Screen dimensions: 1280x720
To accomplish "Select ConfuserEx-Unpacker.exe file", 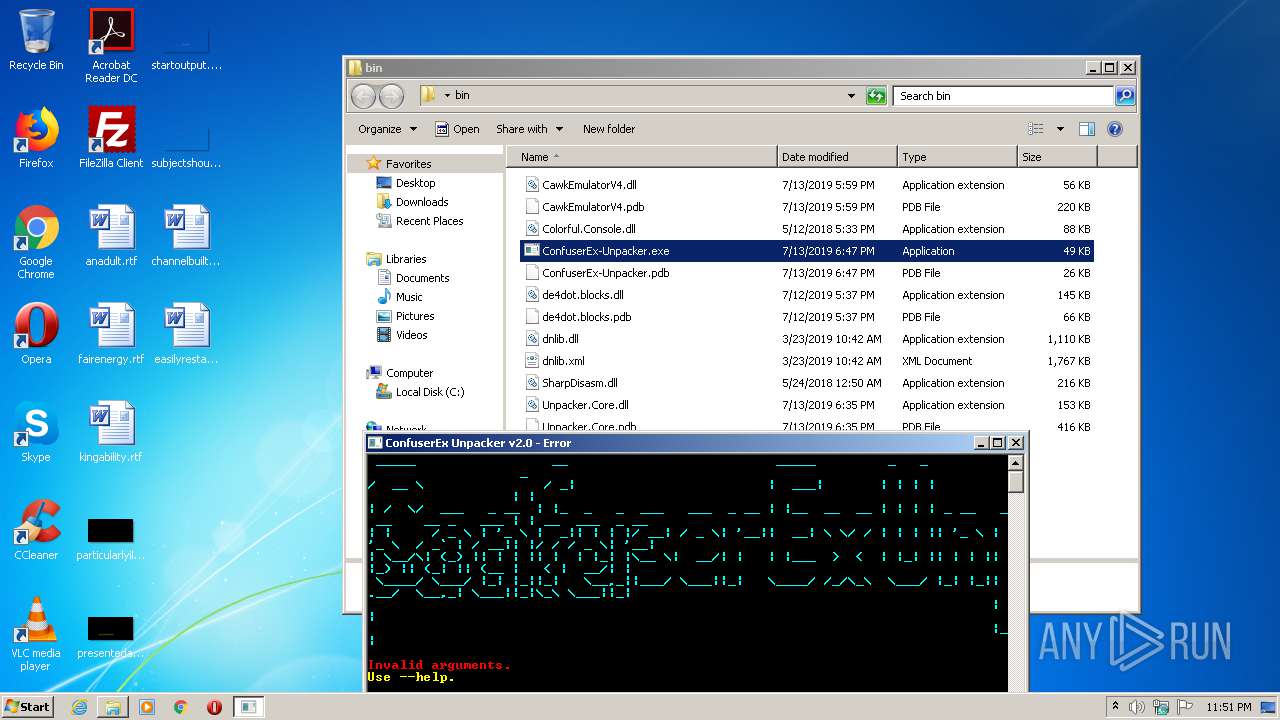I will tap(807, 251).
